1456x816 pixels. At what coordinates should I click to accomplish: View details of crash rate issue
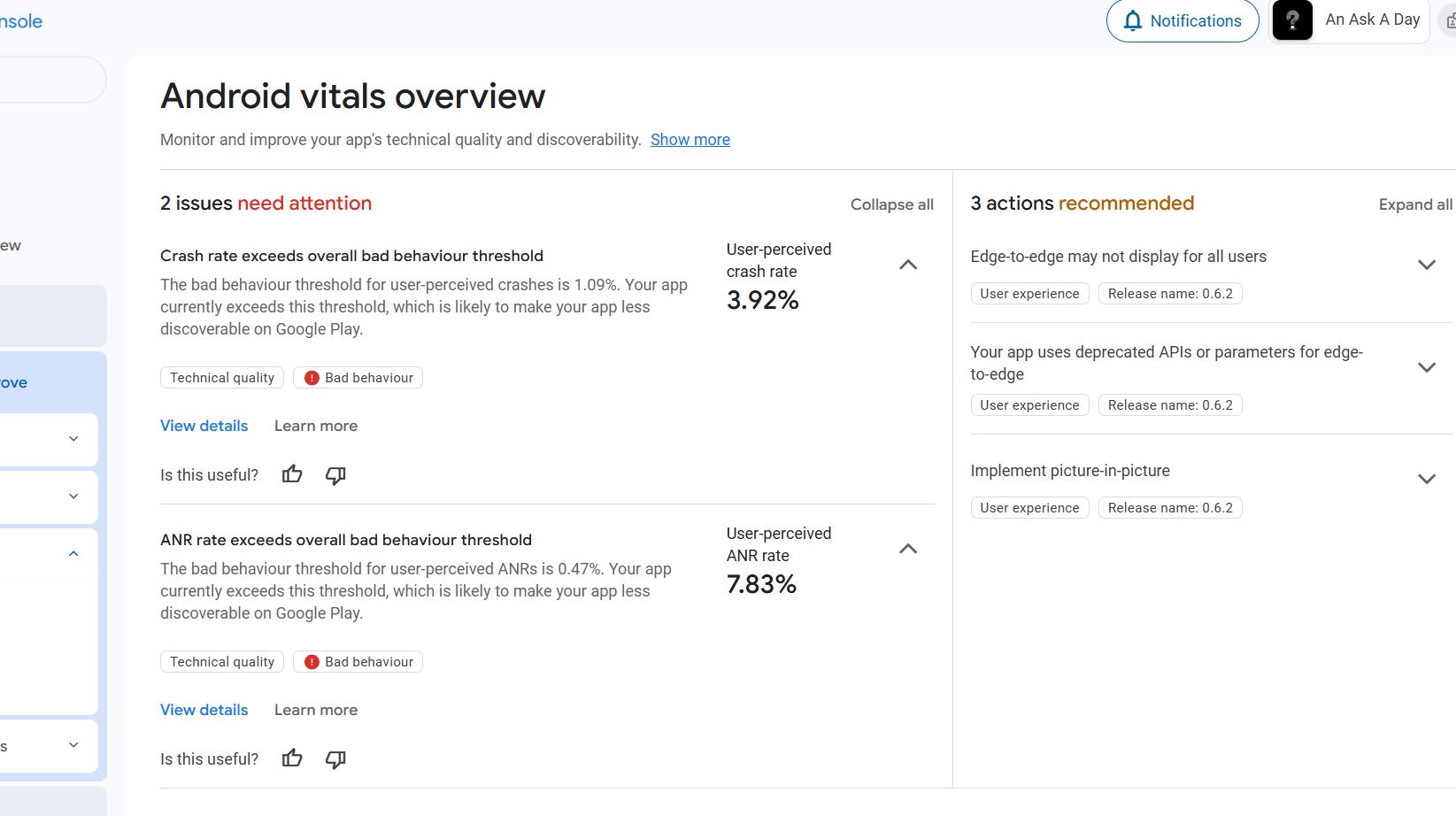204,426
